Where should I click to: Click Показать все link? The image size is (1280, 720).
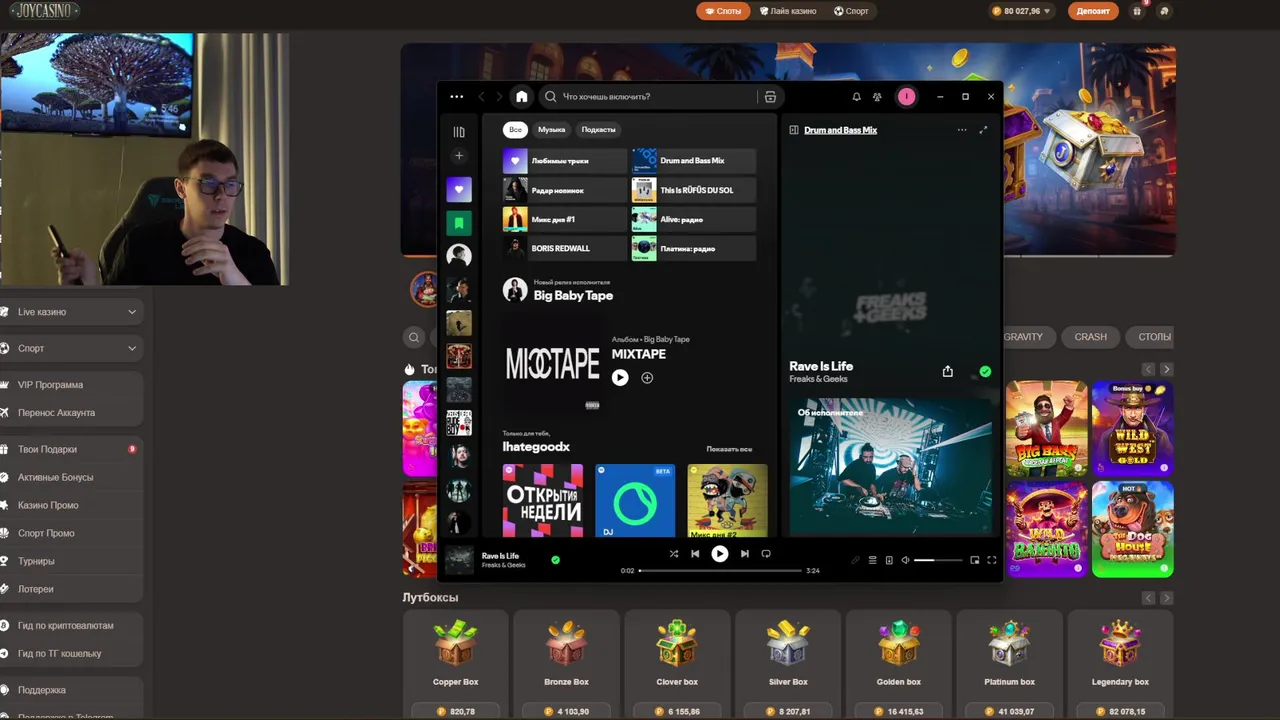click(x=729, y=449)
